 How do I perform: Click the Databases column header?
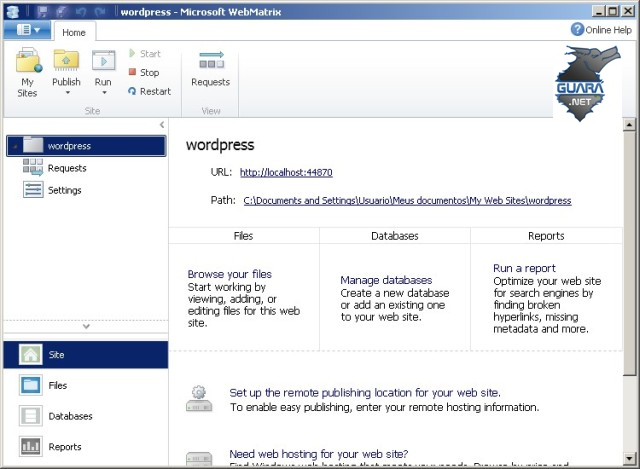click(395, 236)
